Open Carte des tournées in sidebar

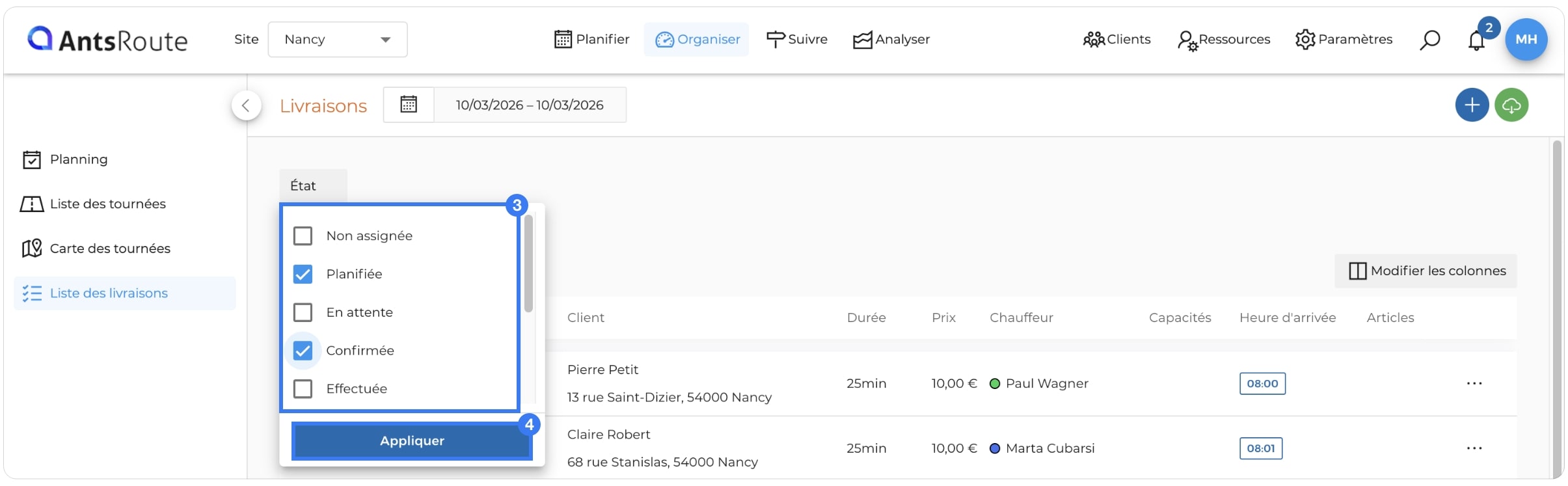(96, 249)
